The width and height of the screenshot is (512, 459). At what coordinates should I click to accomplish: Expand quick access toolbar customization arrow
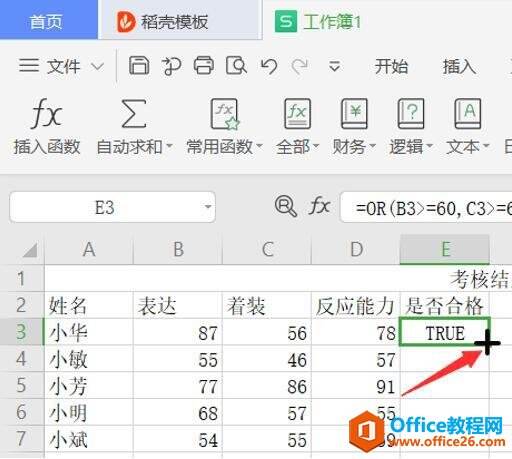[334, 66]
